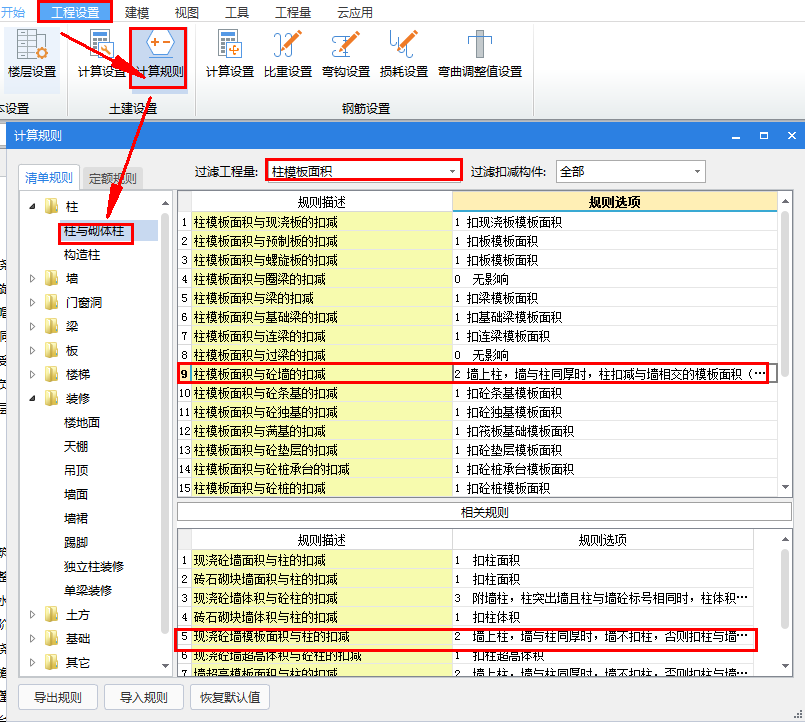The width and height of the screenshot is (805, 722).
Task: Expand the 基础 tree node
Action: (x=32, y=638)
